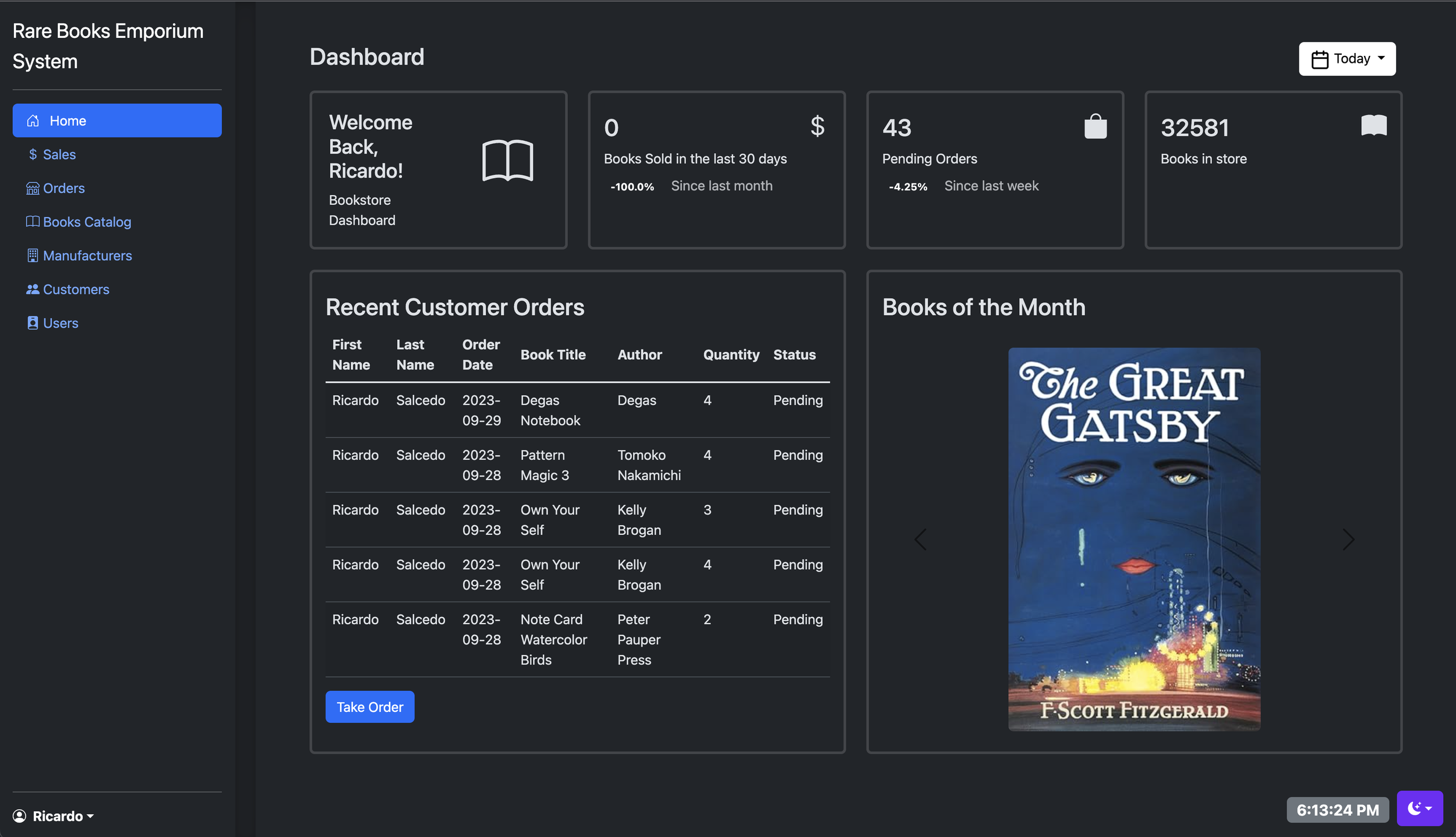The height and width of the screenshot is (837, 1456).
Task: Click the people icon beside Customers
Action: point(33,289)
